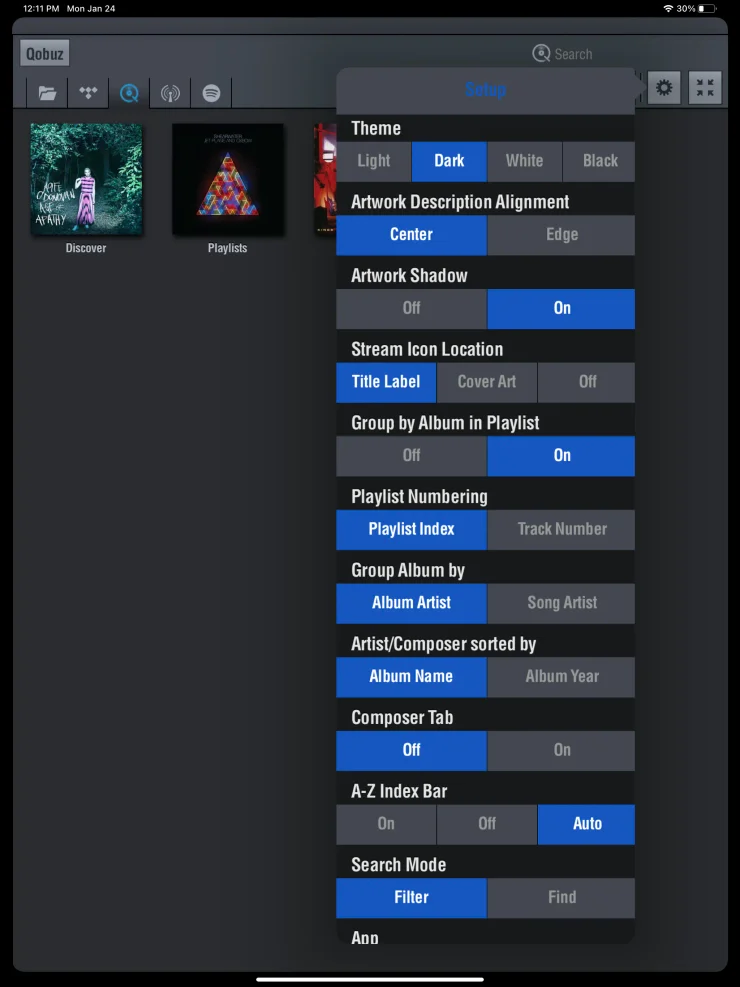The image size is (740, 987).
Task: Choose the Black theme option
Action: click(x=599, y=161)
